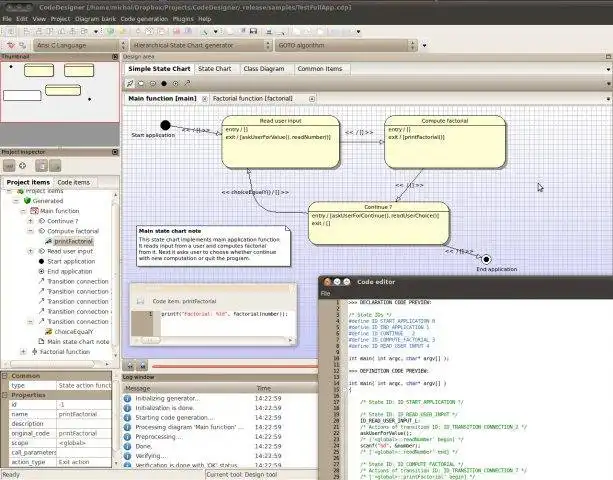
Task: Close the Main function [main] diagram tab
Action: coord(204,99)
